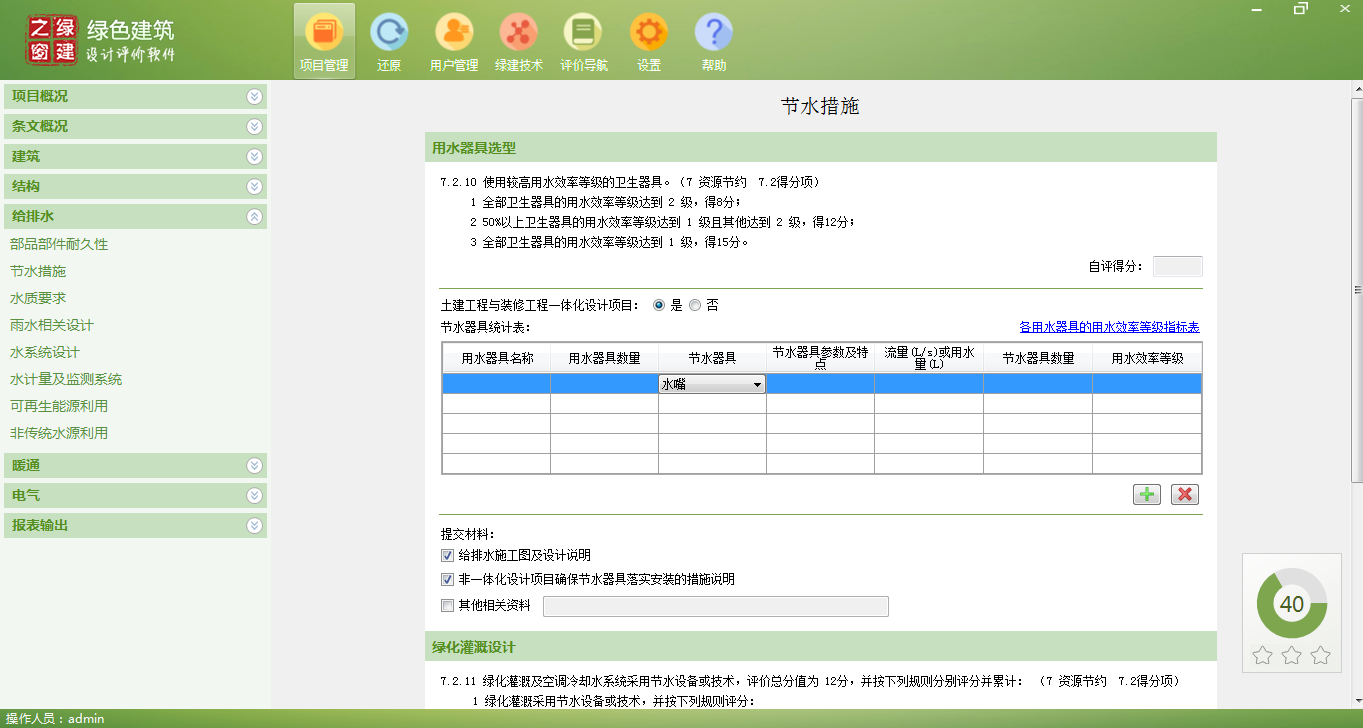Select 水质要求 in sidebar
The height and width of the screenshot is (728, 1363).
pos(38,298)
